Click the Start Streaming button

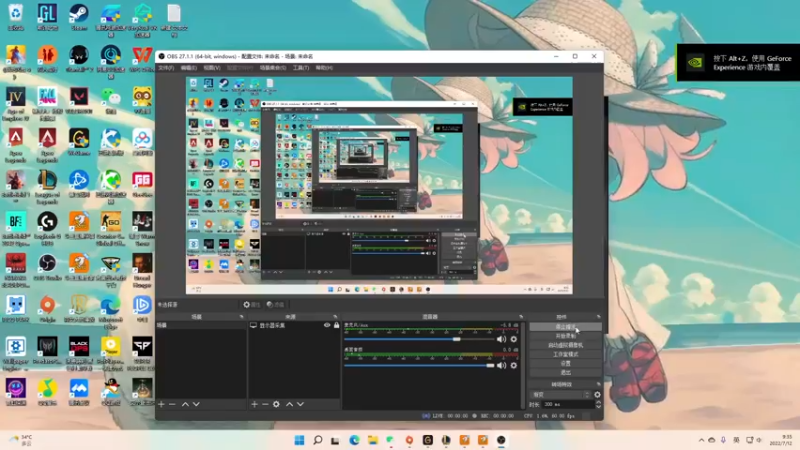point(565,327)
